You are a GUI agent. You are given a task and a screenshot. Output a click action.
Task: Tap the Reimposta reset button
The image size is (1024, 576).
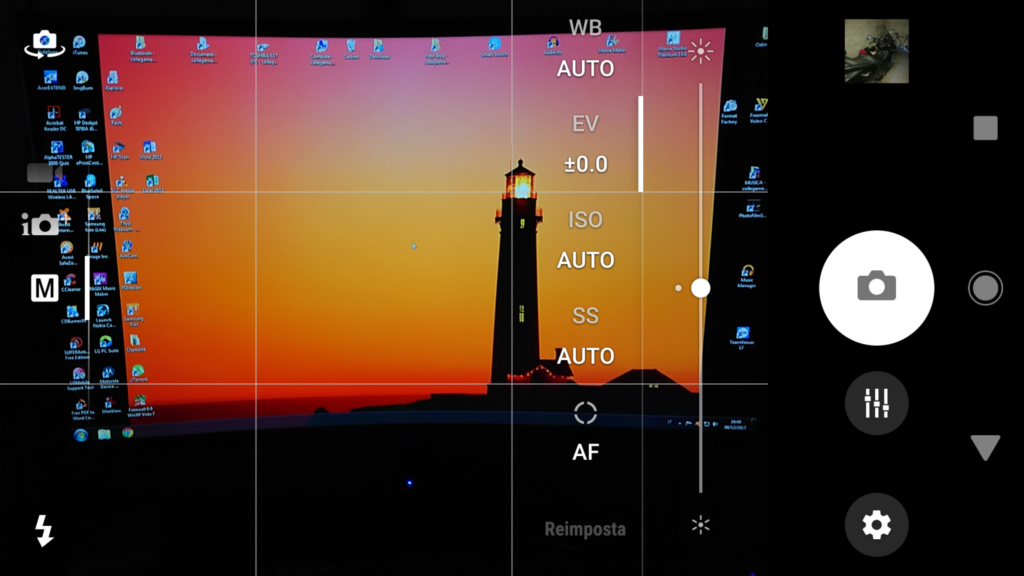pyautogui.click(x=585, y=529)
